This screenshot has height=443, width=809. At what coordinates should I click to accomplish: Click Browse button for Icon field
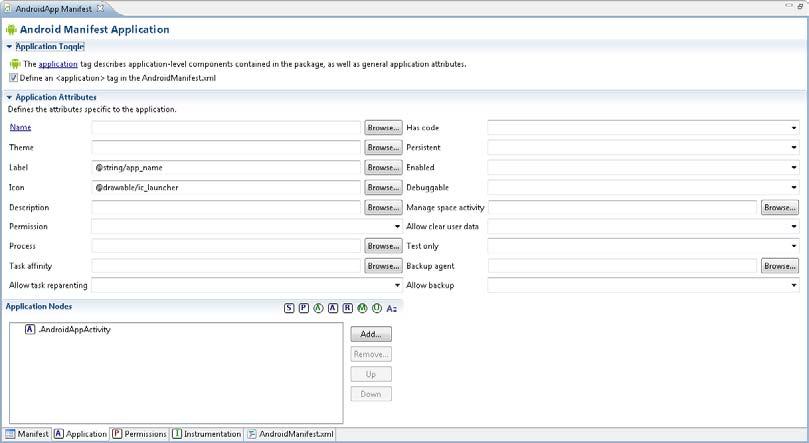pyautogui.click(x=383, y=188)
